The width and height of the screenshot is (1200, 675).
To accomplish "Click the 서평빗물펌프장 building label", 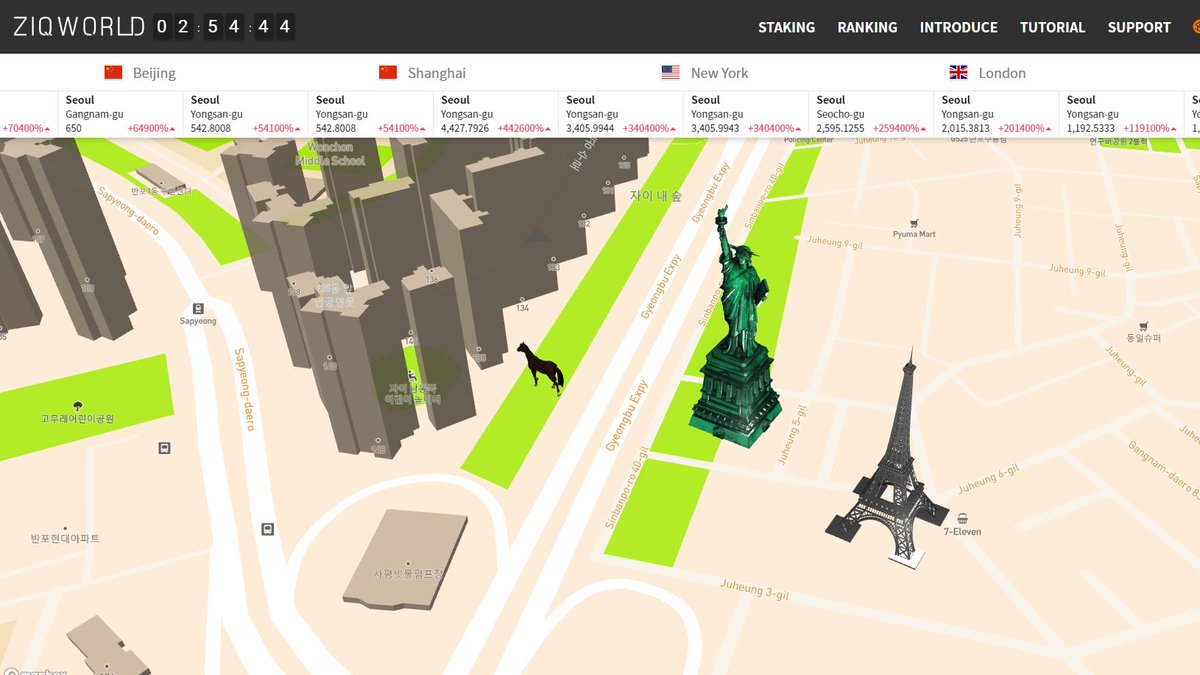I will pos(408,575).
